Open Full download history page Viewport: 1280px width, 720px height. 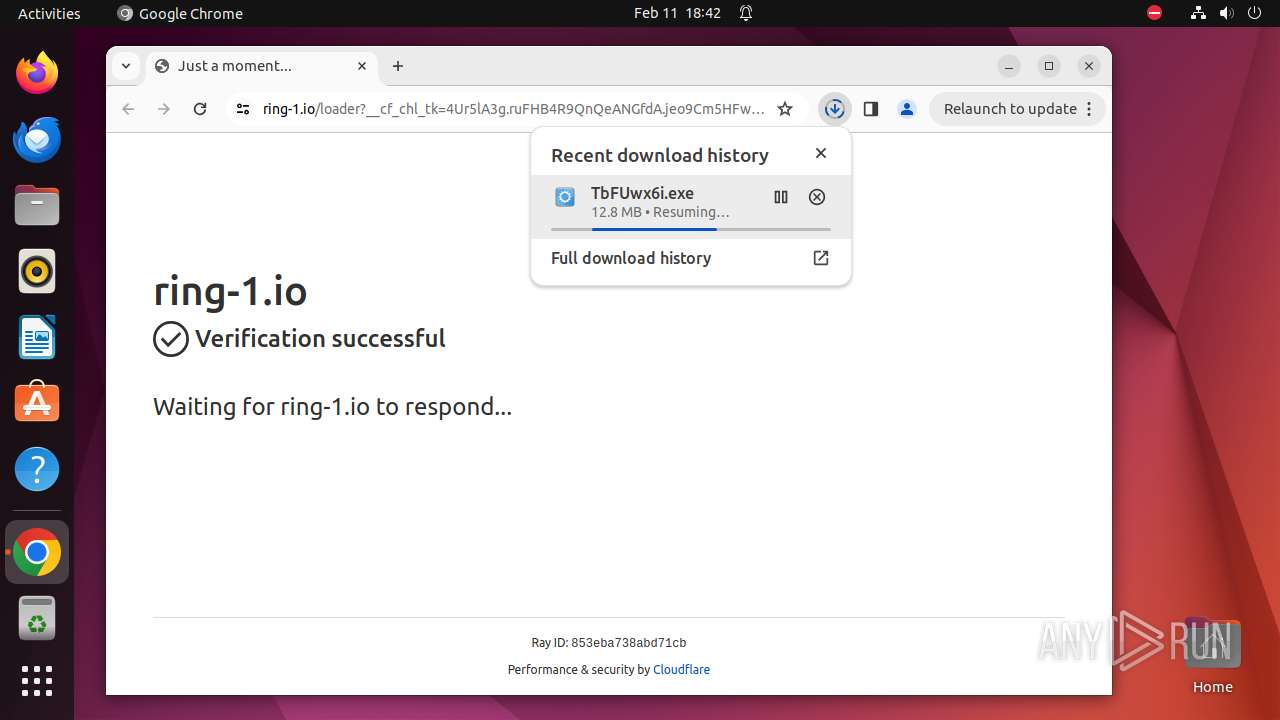coord(691,258)
